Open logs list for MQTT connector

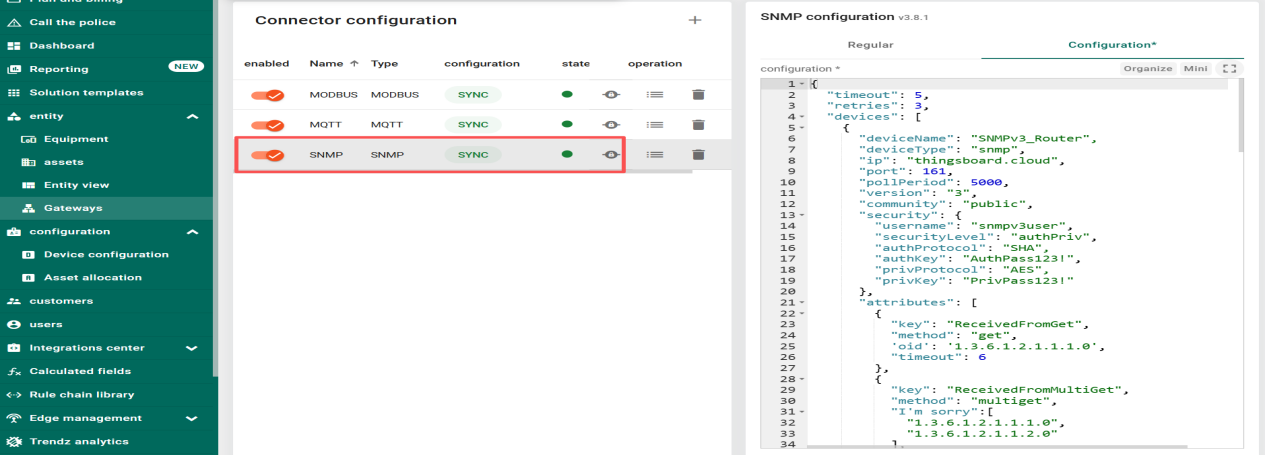[655, 125]
